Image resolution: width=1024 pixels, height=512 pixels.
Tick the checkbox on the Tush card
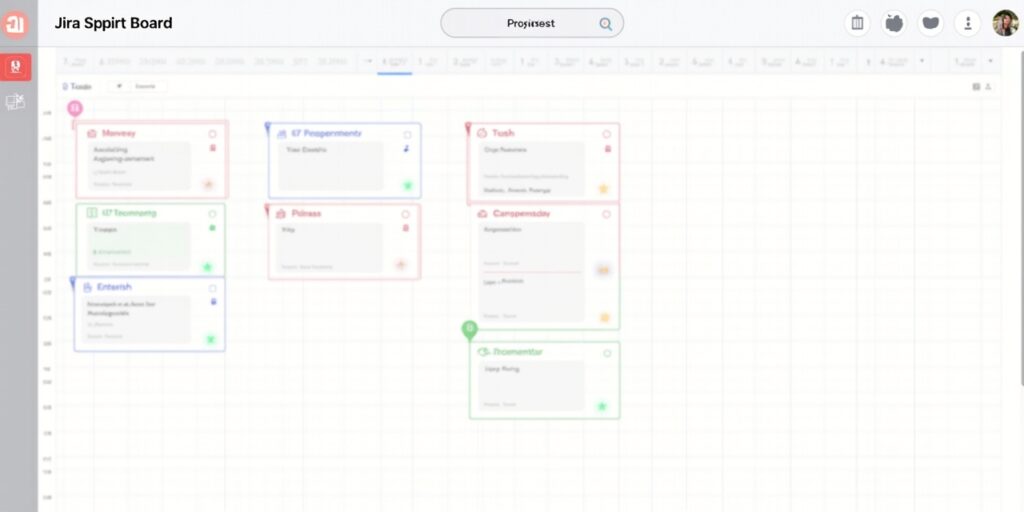(x=606, y=134)
